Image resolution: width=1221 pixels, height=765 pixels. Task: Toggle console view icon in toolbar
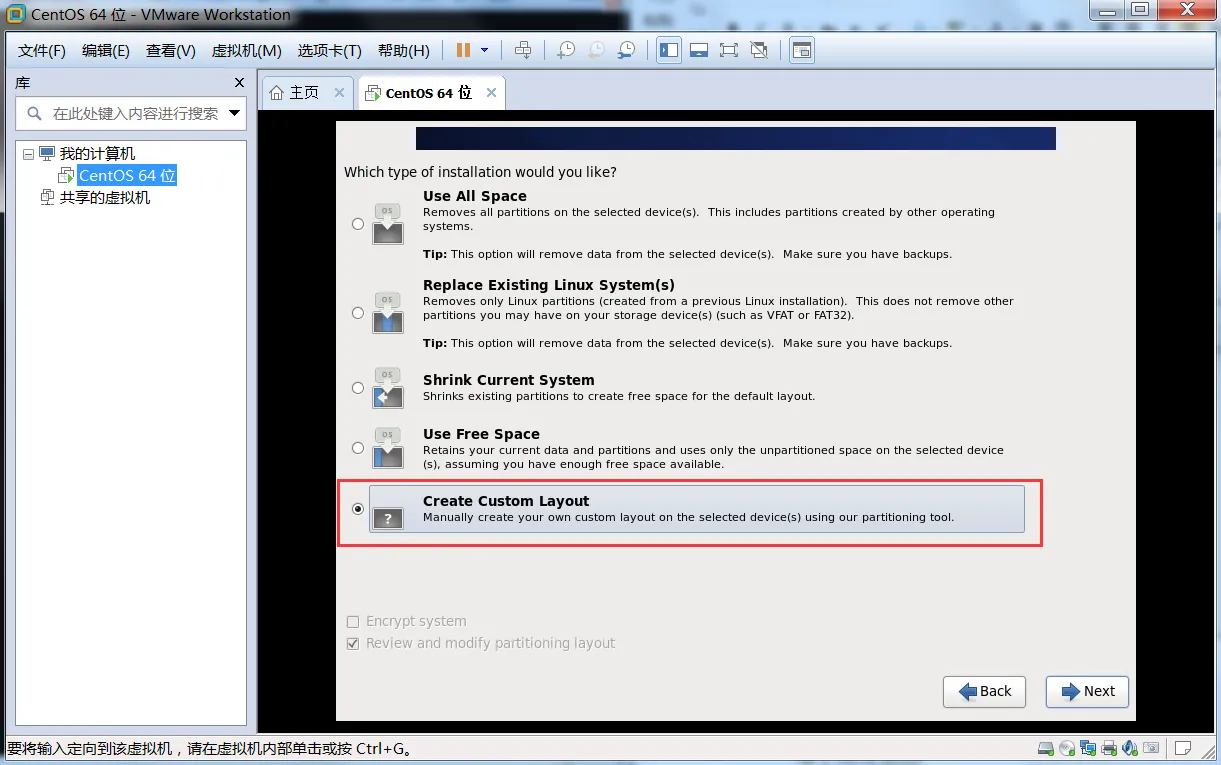click(802, 50)
